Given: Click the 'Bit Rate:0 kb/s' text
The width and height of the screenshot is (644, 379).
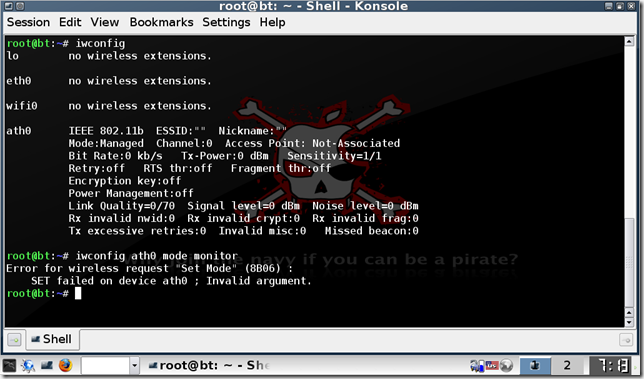Looking at the screenshot, I should (x=115, y=156).
